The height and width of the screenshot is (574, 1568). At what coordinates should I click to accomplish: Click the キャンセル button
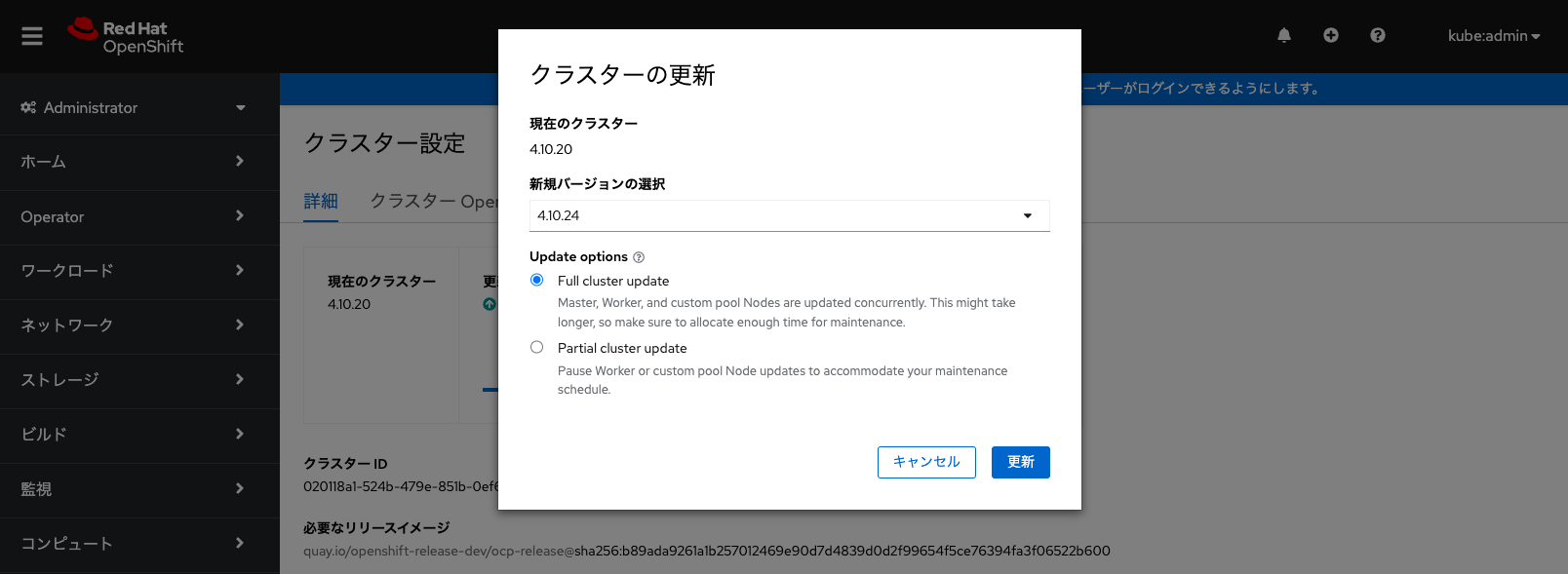pyautogui.click(x=926, y=462)
